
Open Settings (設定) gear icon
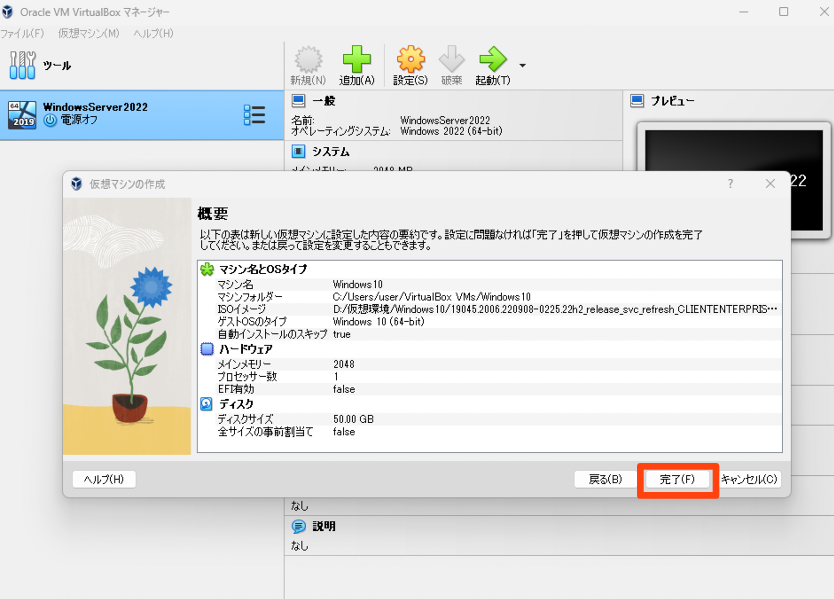(410, 59)
